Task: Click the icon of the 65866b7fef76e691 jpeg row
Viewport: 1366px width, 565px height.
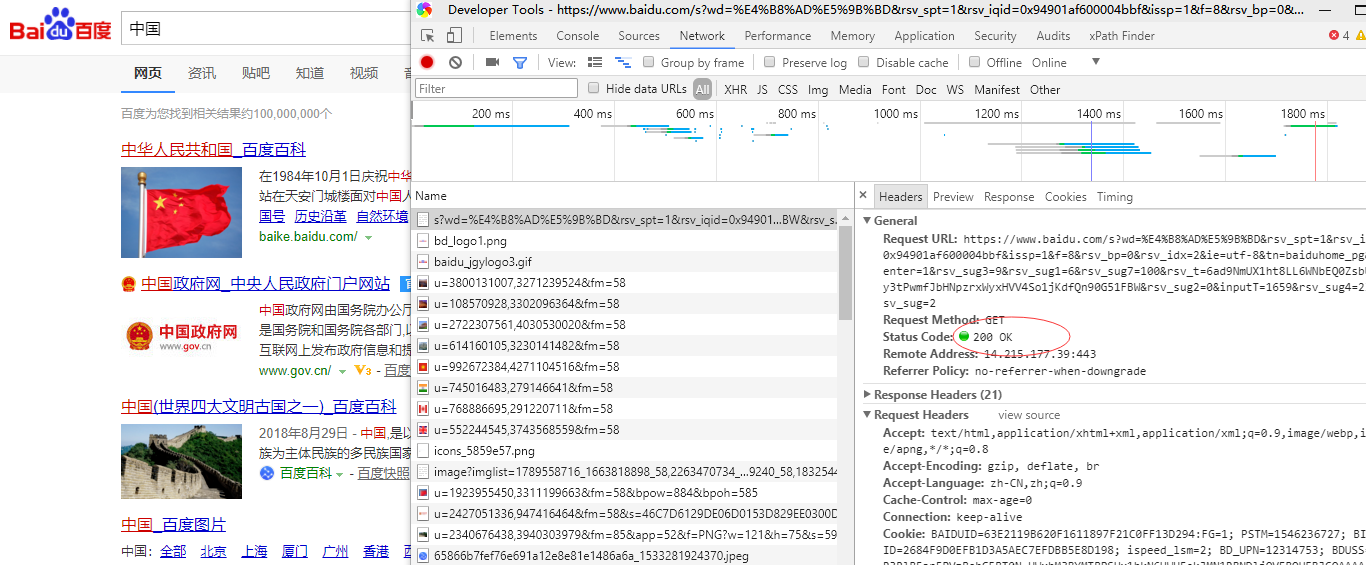Action: [x=423, y=556]
